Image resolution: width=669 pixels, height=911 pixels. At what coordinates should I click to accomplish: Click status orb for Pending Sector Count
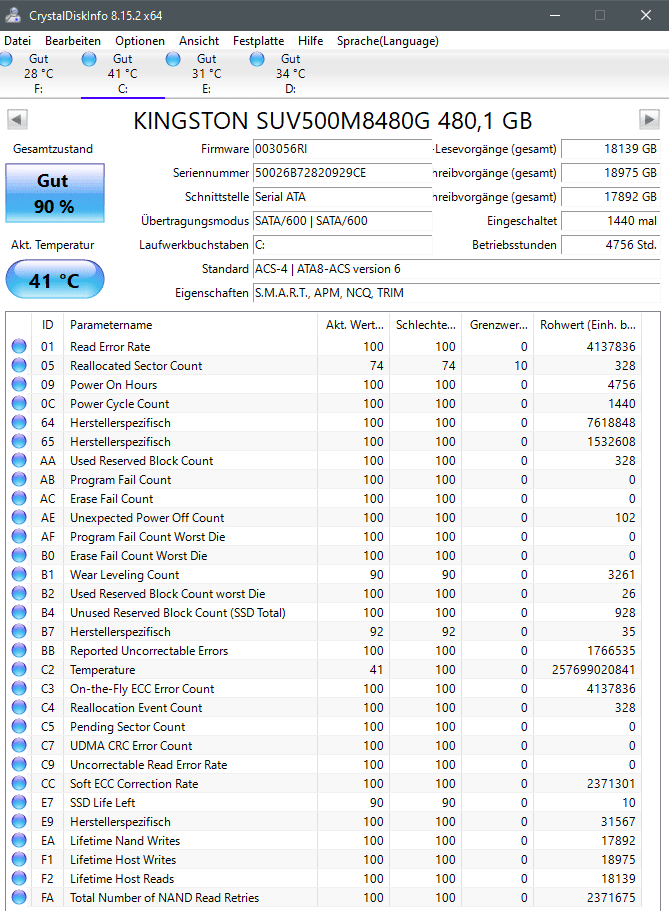click(19, 726)
